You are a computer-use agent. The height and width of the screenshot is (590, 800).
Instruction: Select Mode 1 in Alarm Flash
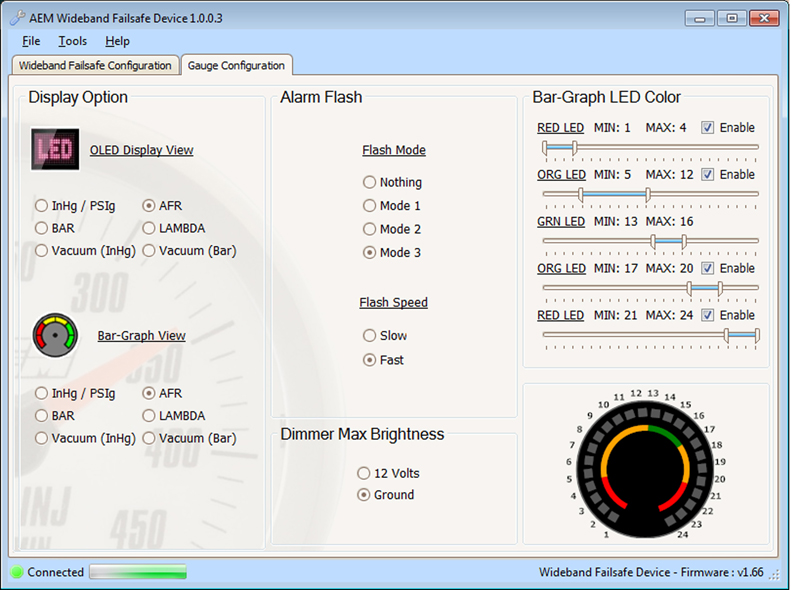369,205
